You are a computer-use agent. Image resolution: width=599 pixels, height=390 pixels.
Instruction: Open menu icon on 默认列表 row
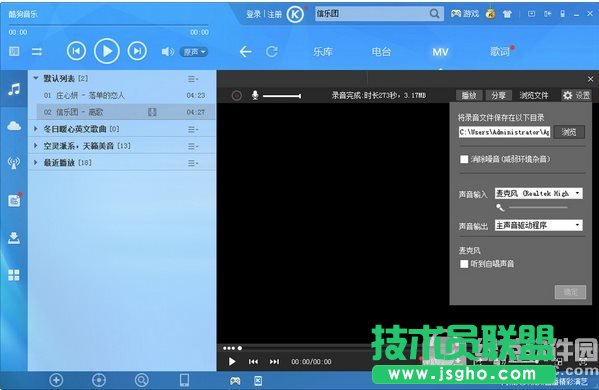193,79
